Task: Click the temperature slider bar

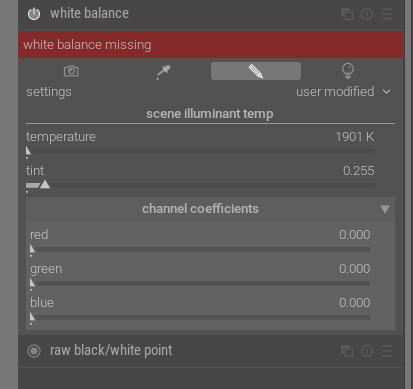Action: [x=200, y=152]
